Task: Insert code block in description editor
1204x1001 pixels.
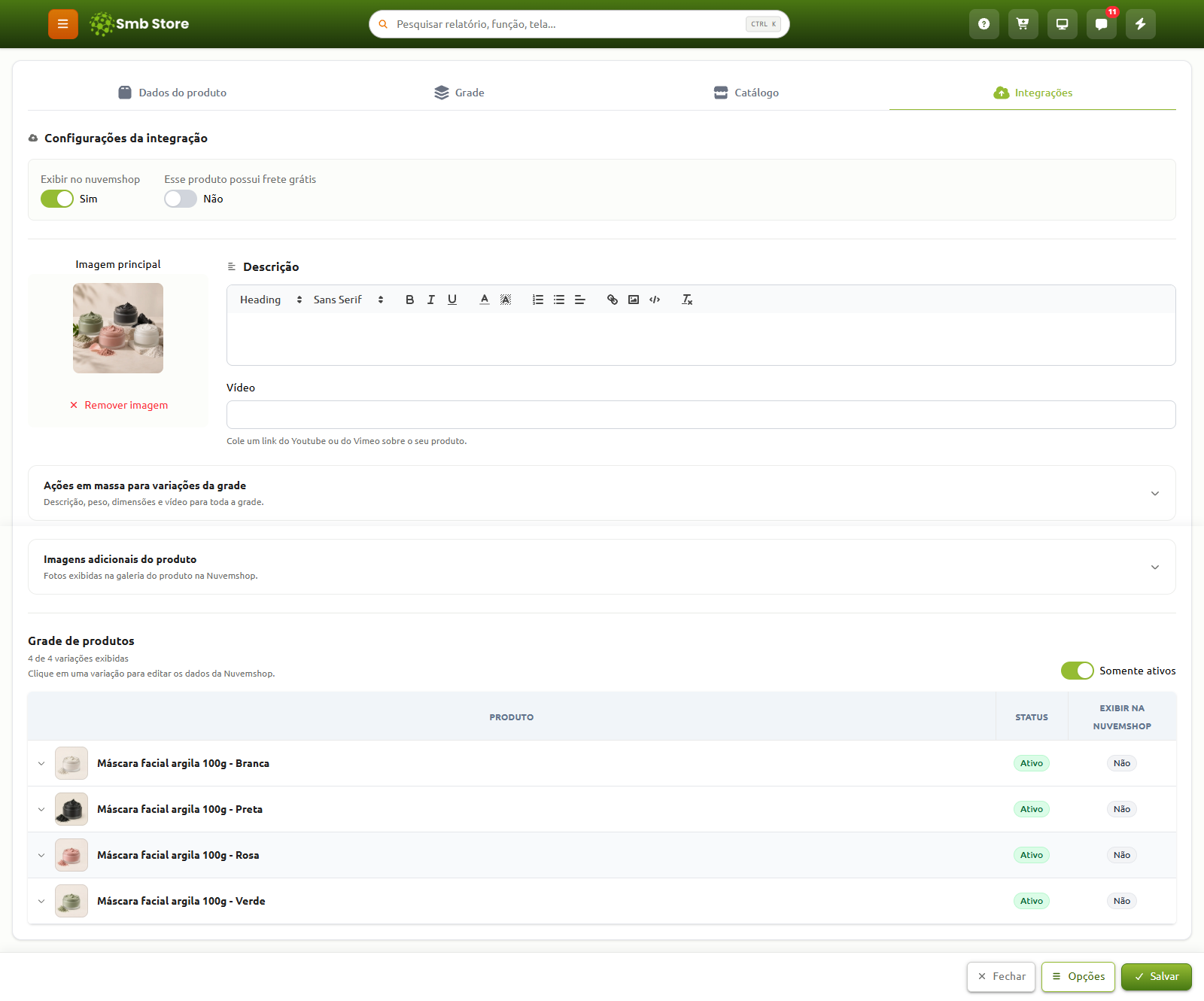Action: pyautogui.click(x=655, y=300)
